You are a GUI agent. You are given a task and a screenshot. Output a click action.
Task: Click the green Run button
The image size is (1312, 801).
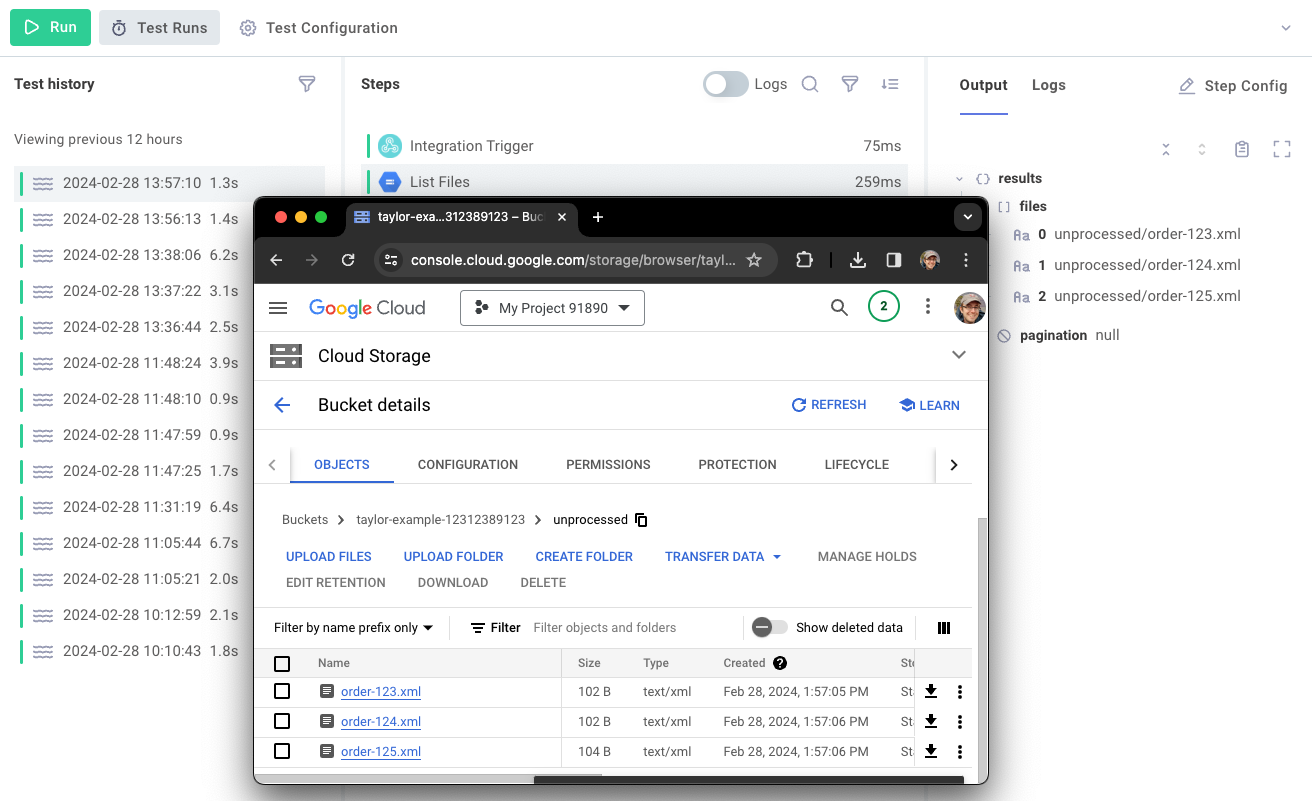[50, 28]
